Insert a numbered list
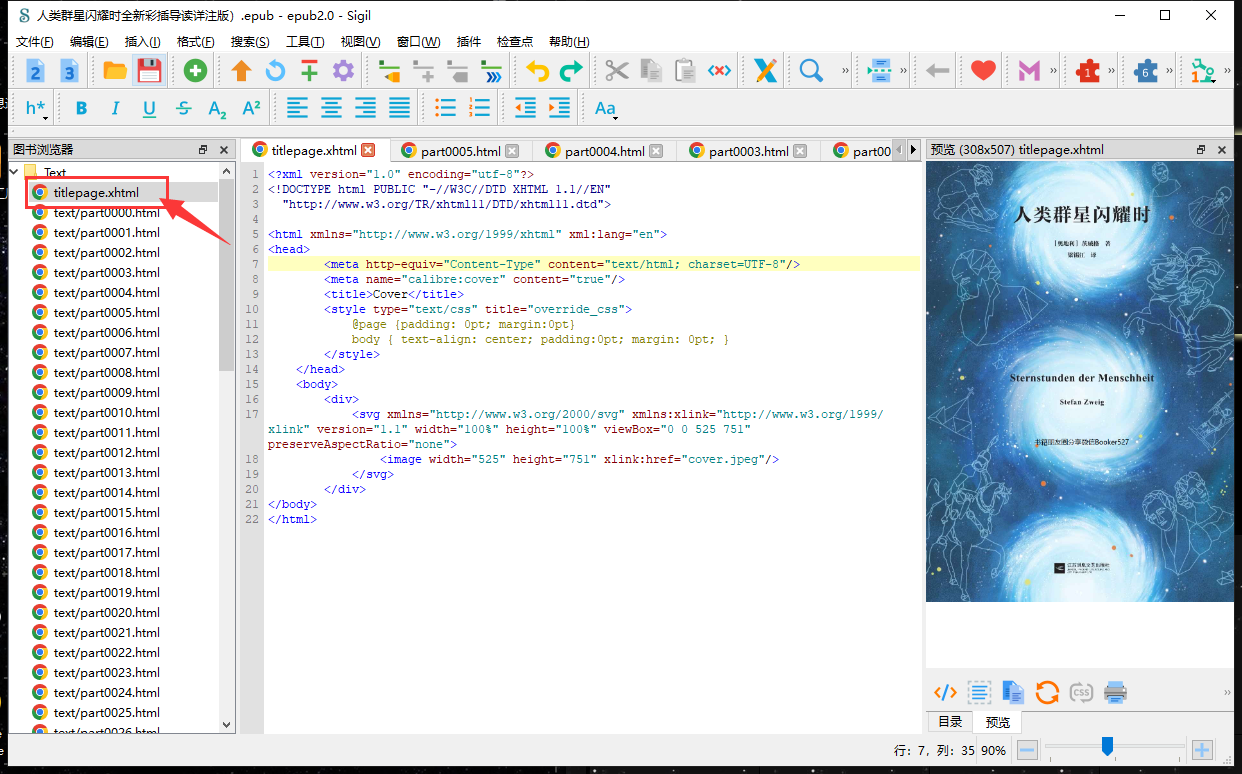 click(x=479, y=108)
